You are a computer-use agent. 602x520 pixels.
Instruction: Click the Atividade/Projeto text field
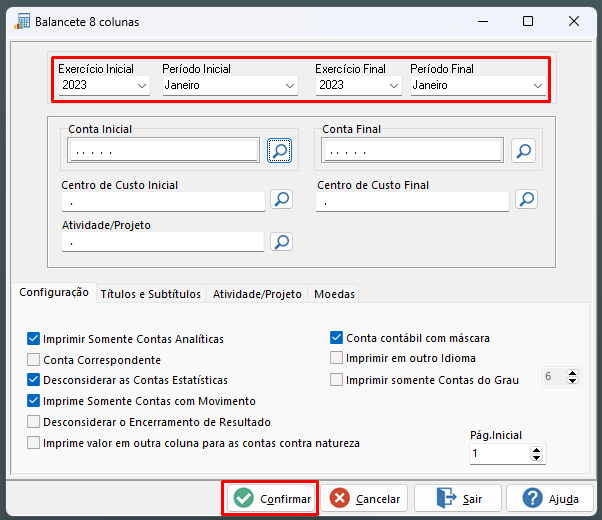pyautogui.click(x=163, y=242)
